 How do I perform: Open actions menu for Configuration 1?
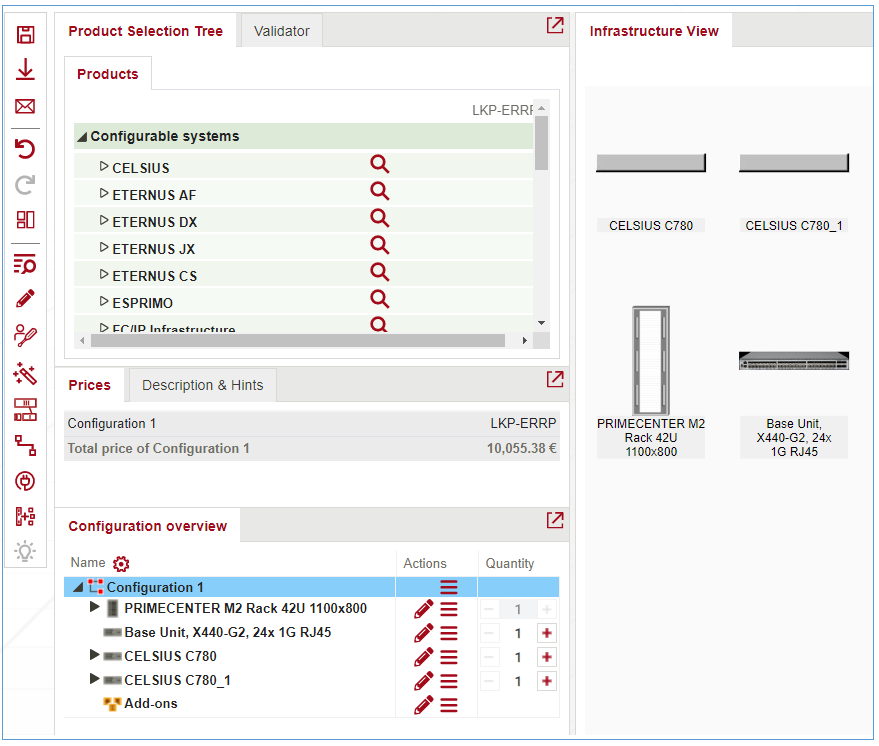[x=448, y=587]
